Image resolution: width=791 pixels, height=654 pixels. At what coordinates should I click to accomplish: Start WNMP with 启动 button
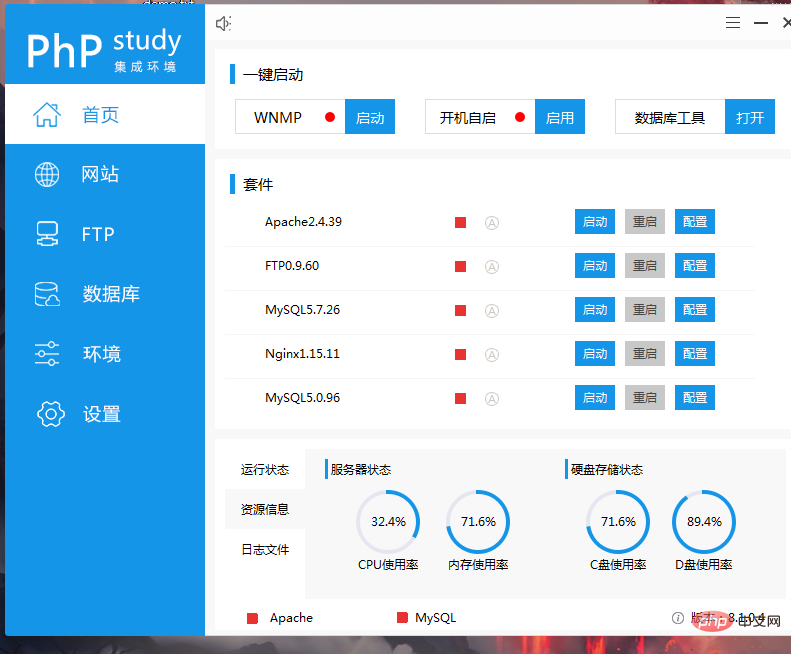(370, 117)
